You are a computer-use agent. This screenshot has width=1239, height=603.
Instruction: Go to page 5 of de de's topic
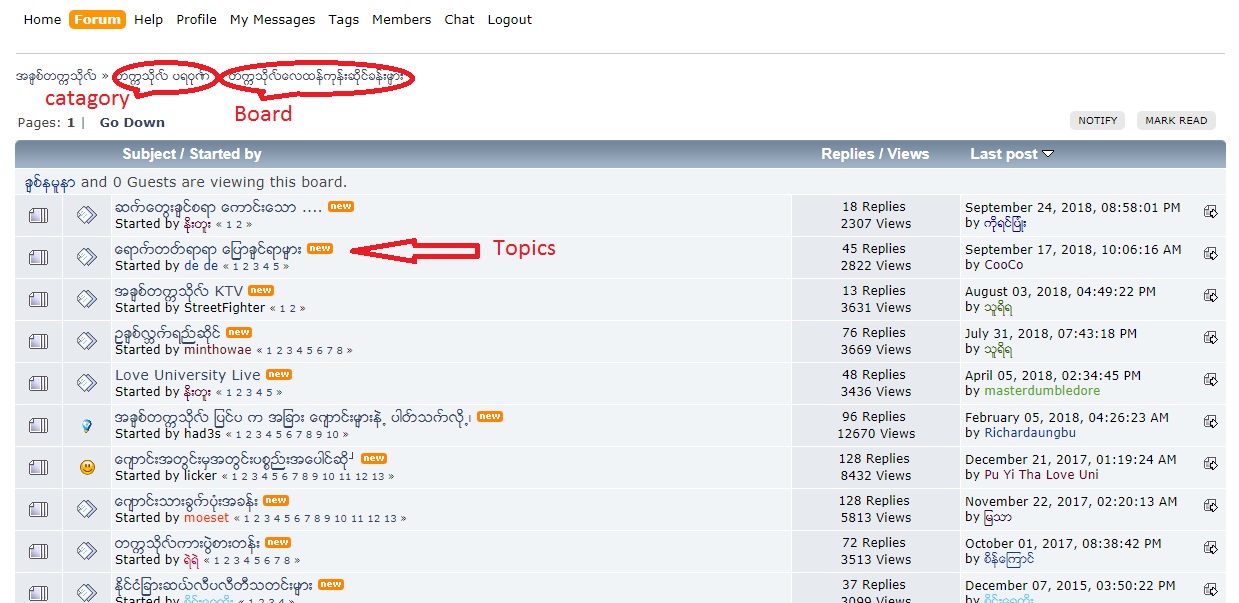tap(277, 266)
